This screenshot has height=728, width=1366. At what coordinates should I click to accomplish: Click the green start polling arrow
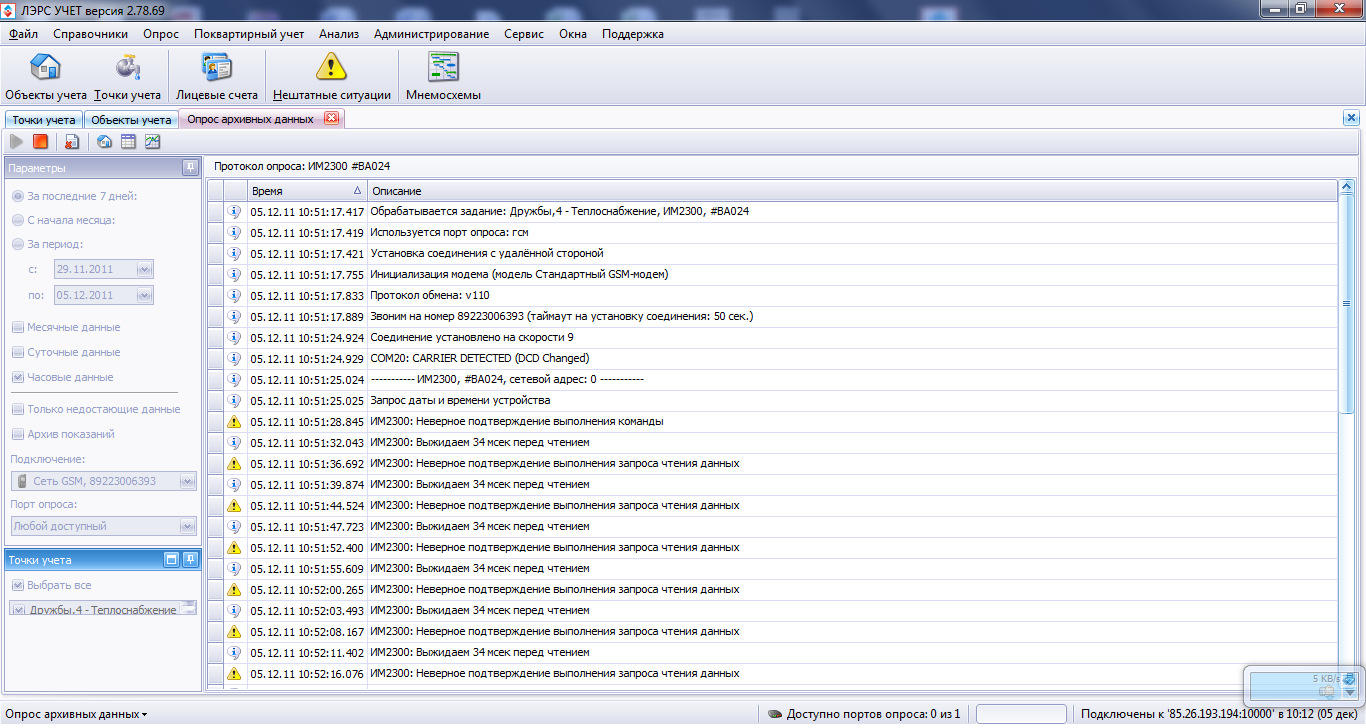pos(17,142)
